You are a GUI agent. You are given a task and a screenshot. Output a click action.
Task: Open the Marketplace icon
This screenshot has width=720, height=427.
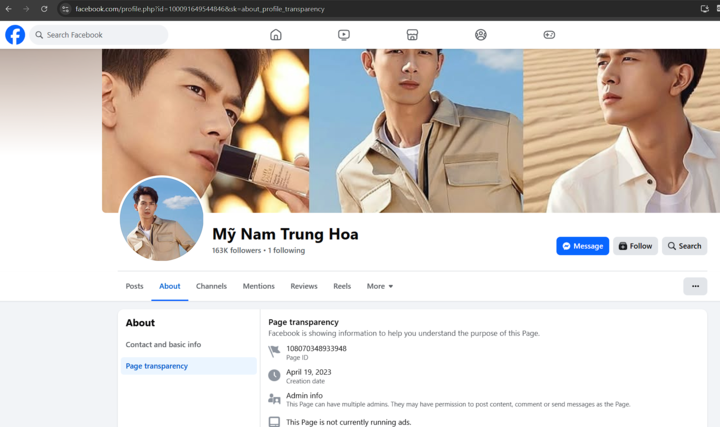[x=412, y=35]
